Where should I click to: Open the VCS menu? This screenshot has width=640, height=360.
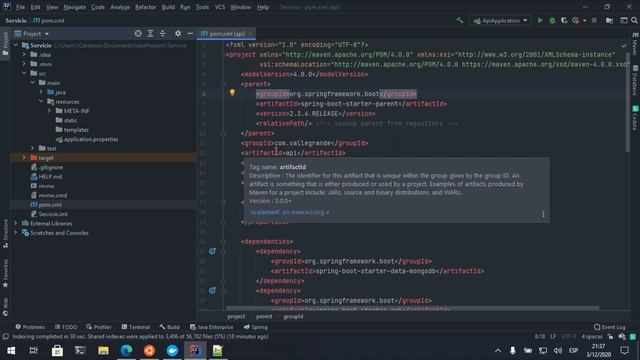(x=220, y=7)
